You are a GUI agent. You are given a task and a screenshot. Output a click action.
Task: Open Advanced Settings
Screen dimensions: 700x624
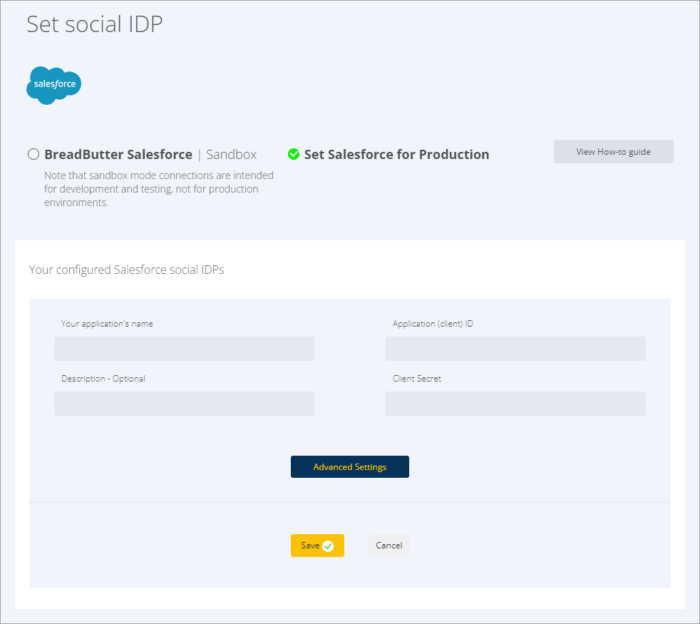pos(350,467)
